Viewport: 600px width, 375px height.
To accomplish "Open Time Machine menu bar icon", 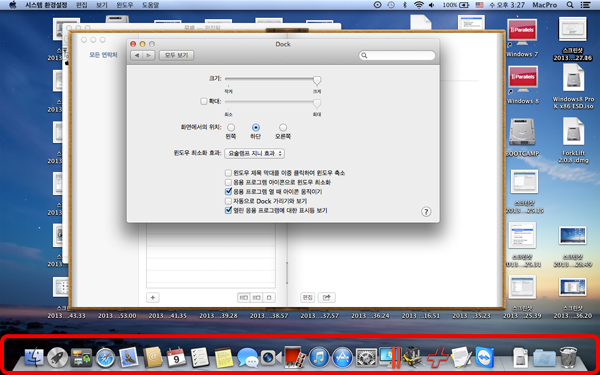I will tap(391, 5).
